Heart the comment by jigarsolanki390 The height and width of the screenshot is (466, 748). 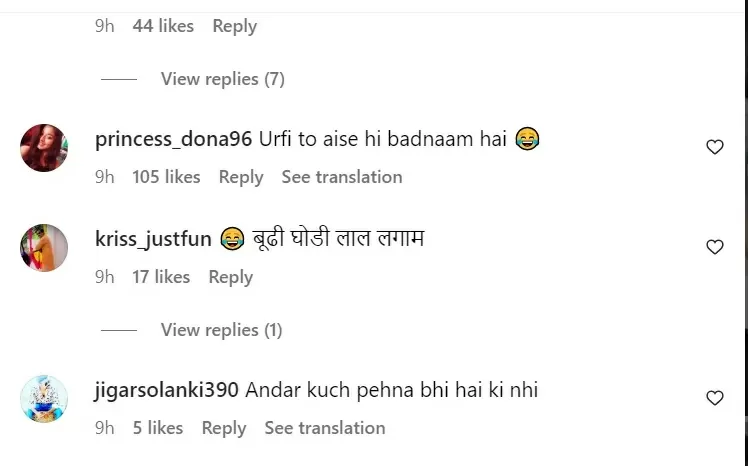pyautogui.click(x=715, y=398)
